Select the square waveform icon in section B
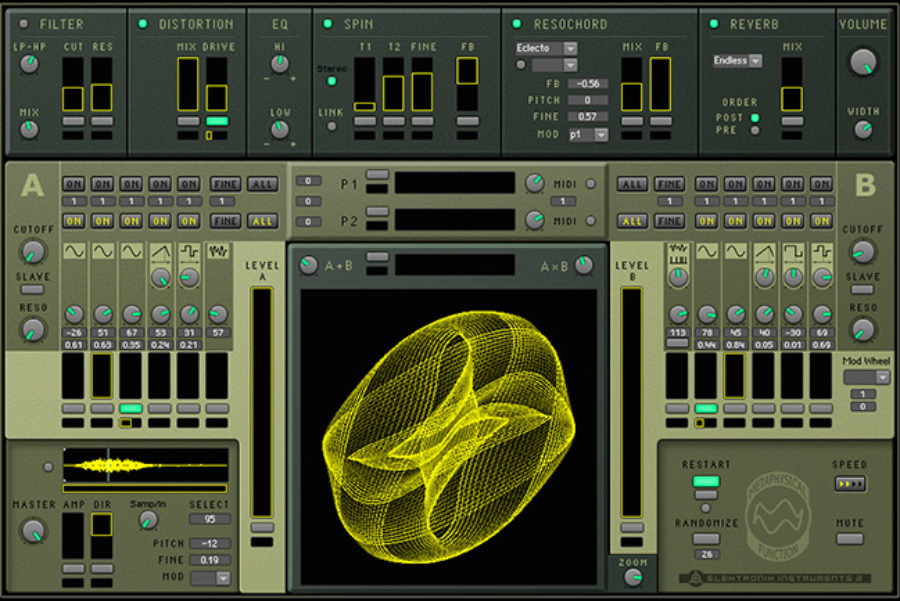The height and width of the screenshot is (601, 900). coord(791,252)
